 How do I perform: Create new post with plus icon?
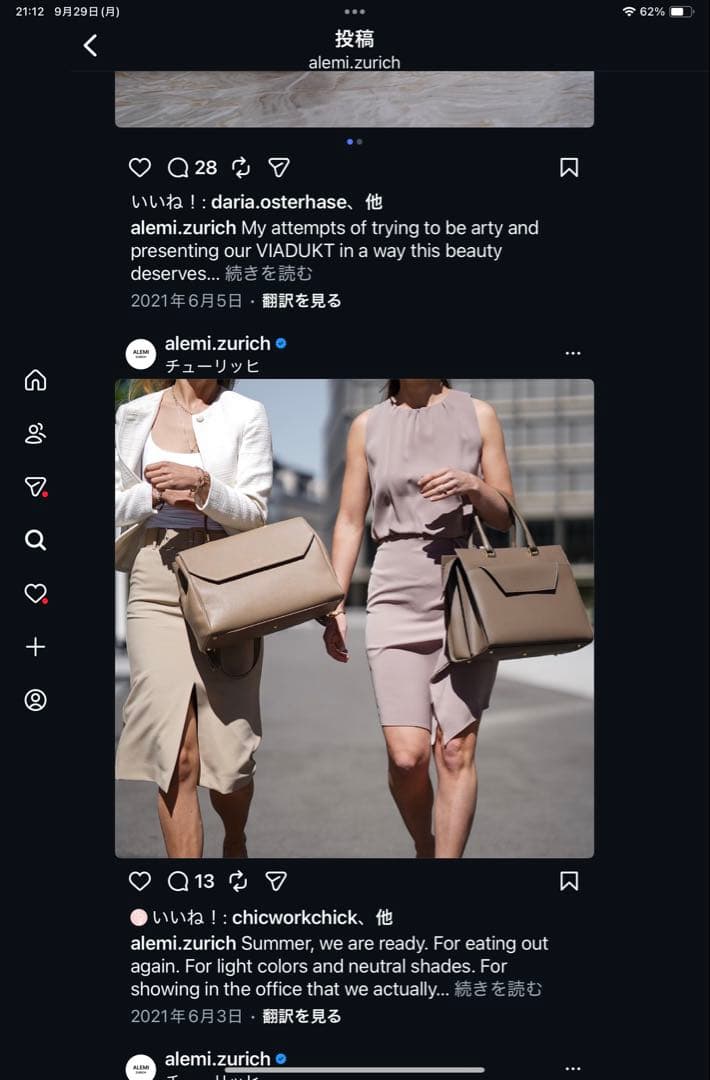[x=35, y=647]
